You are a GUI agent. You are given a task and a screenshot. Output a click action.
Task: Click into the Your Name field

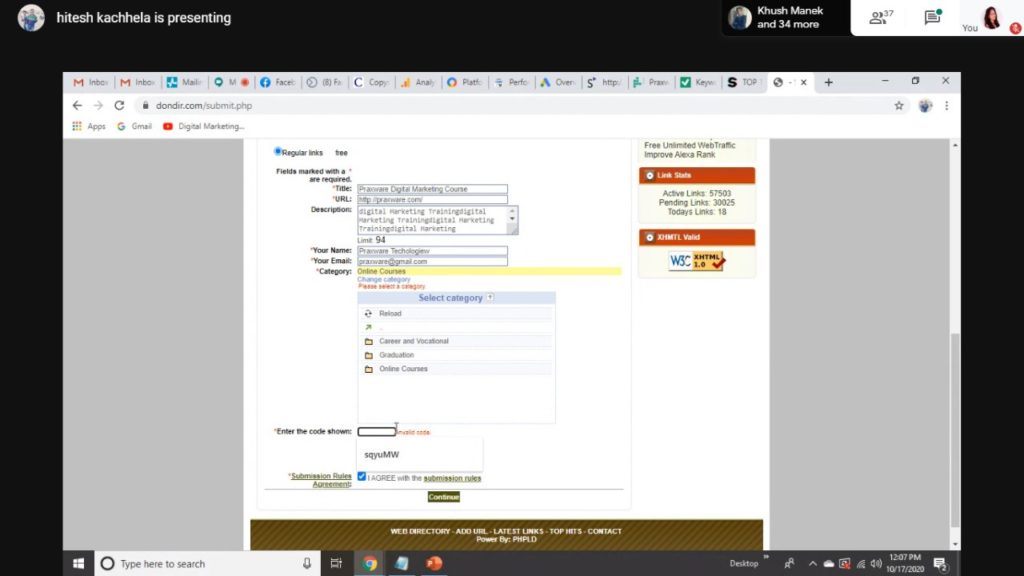(x=432, y=251)
